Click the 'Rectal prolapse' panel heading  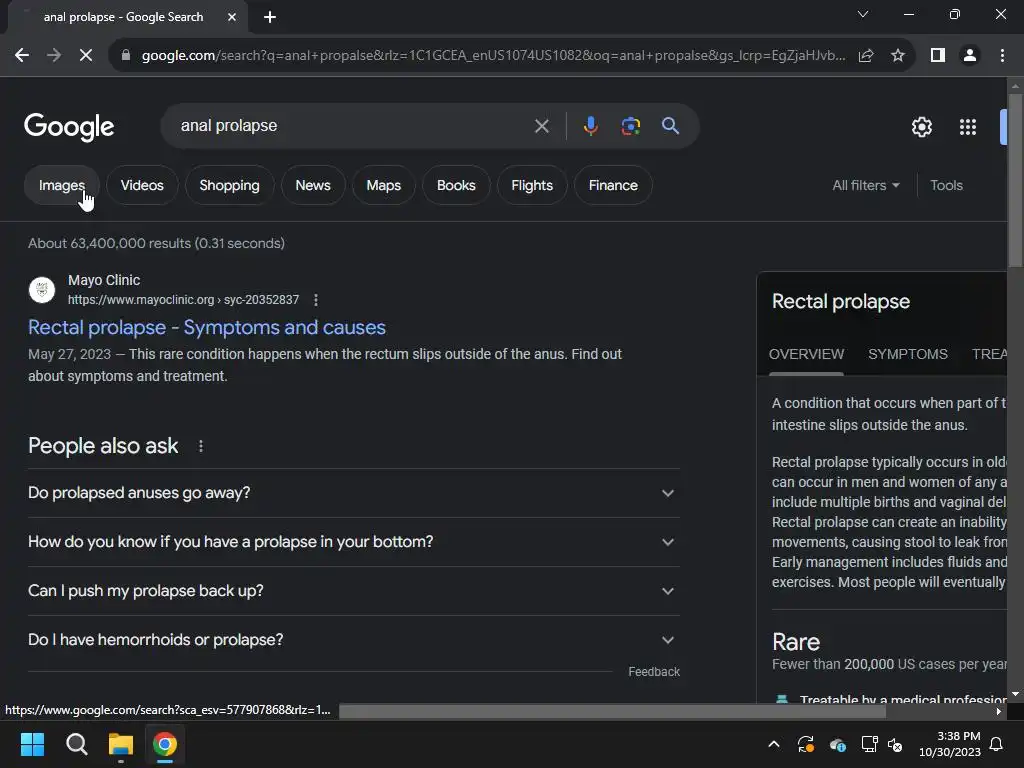[x=840, y=302]
